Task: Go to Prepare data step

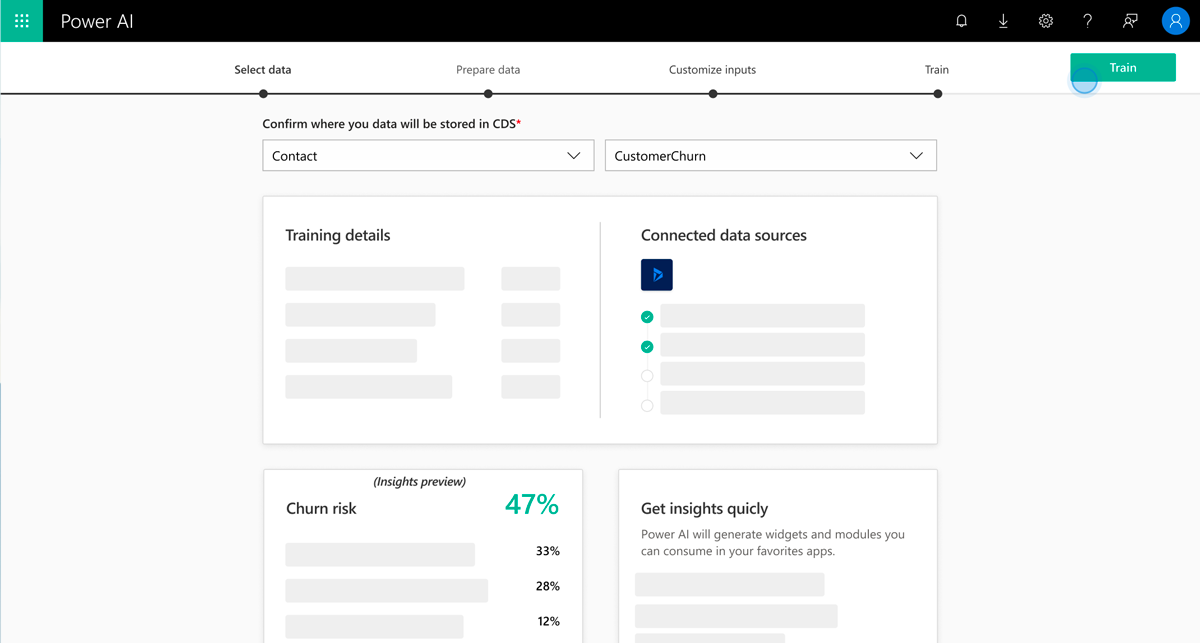Action: click(x=488, y=70)
